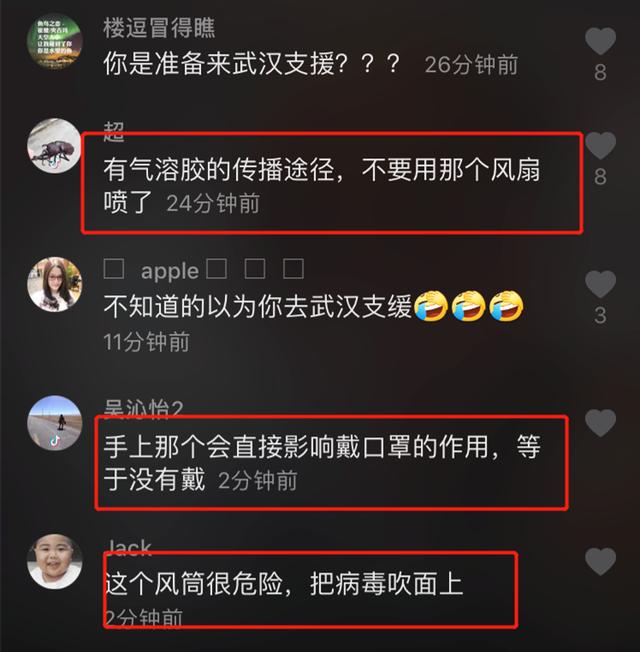The height and width of the screenshot is (652, 640).
Task: Tap the username Jack
Action: click(x=128, y=548)
